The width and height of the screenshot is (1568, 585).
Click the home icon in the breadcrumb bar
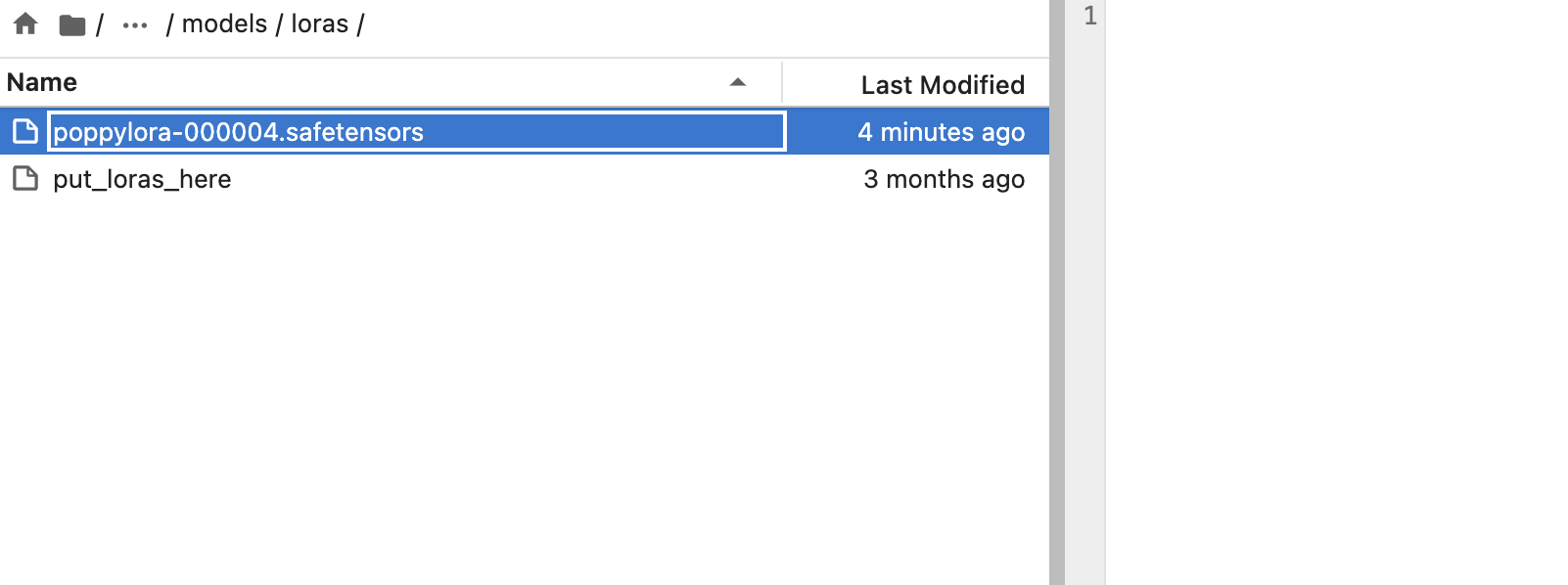pyautogui.click(x=25, y=23)
